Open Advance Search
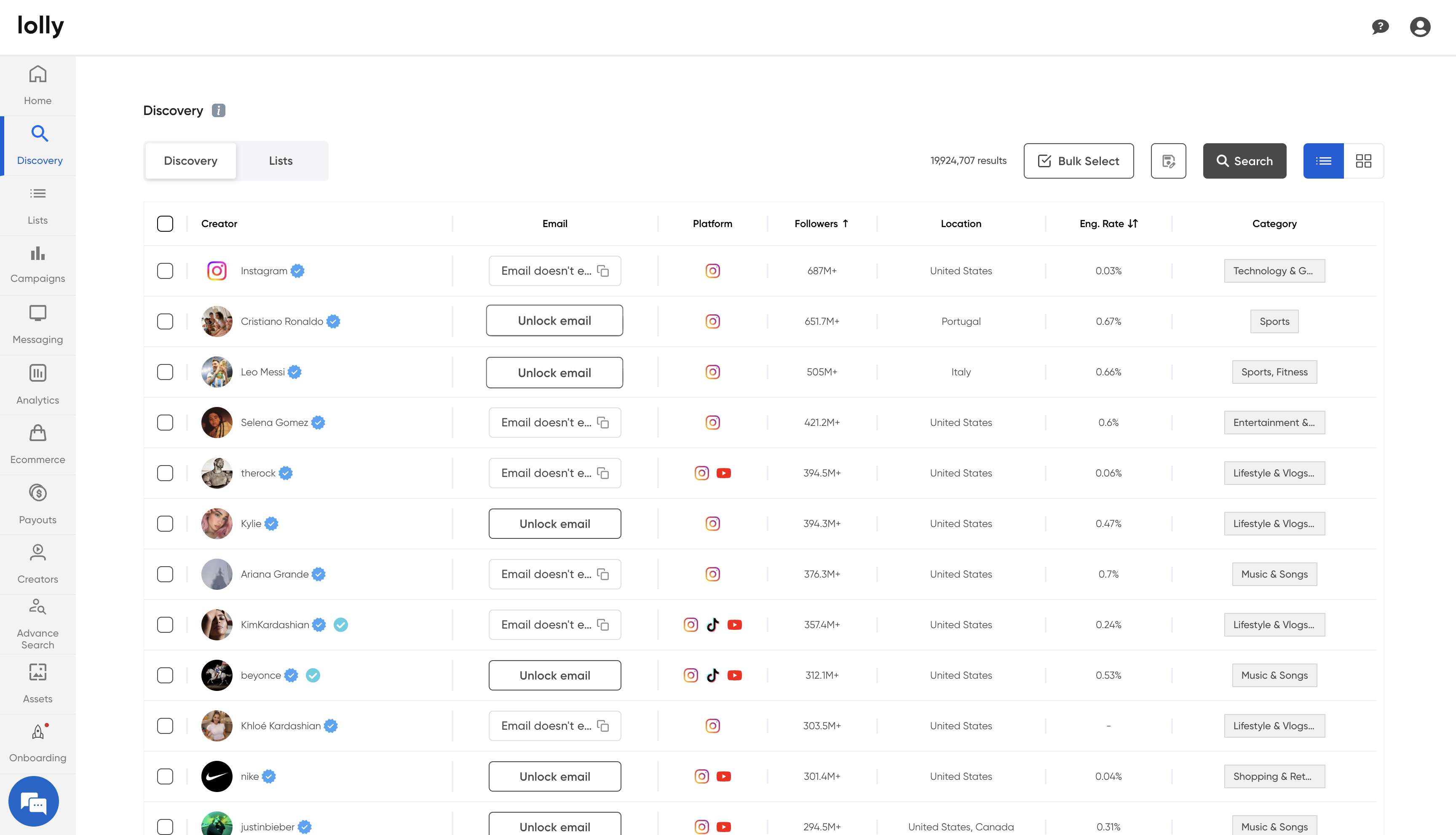Image resolution: width=1456 pixels, height=835 pixels. tap(37, 624)
